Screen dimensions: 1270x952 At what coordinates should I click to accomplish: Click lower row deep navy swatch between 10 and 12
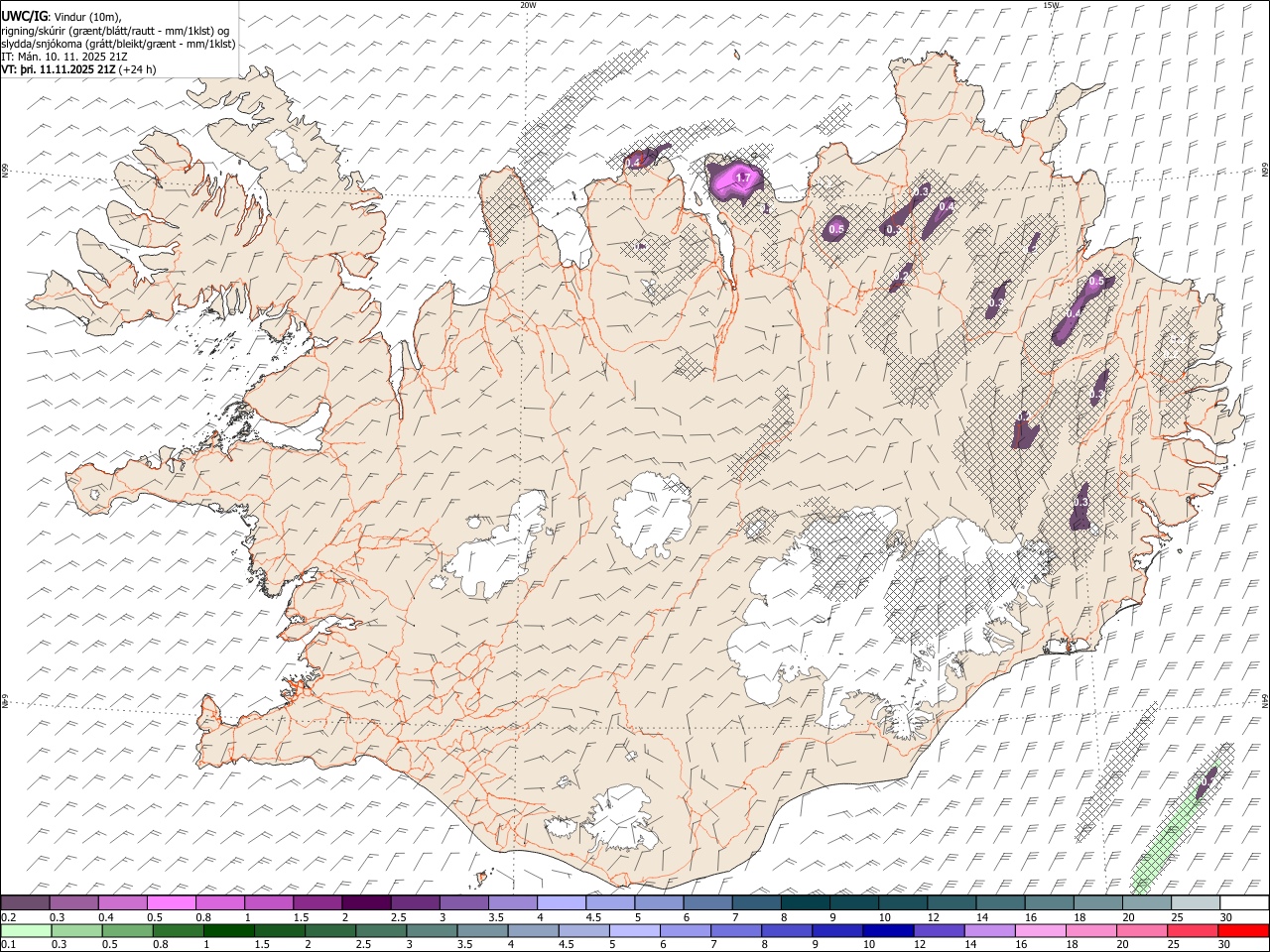[888, 930]
